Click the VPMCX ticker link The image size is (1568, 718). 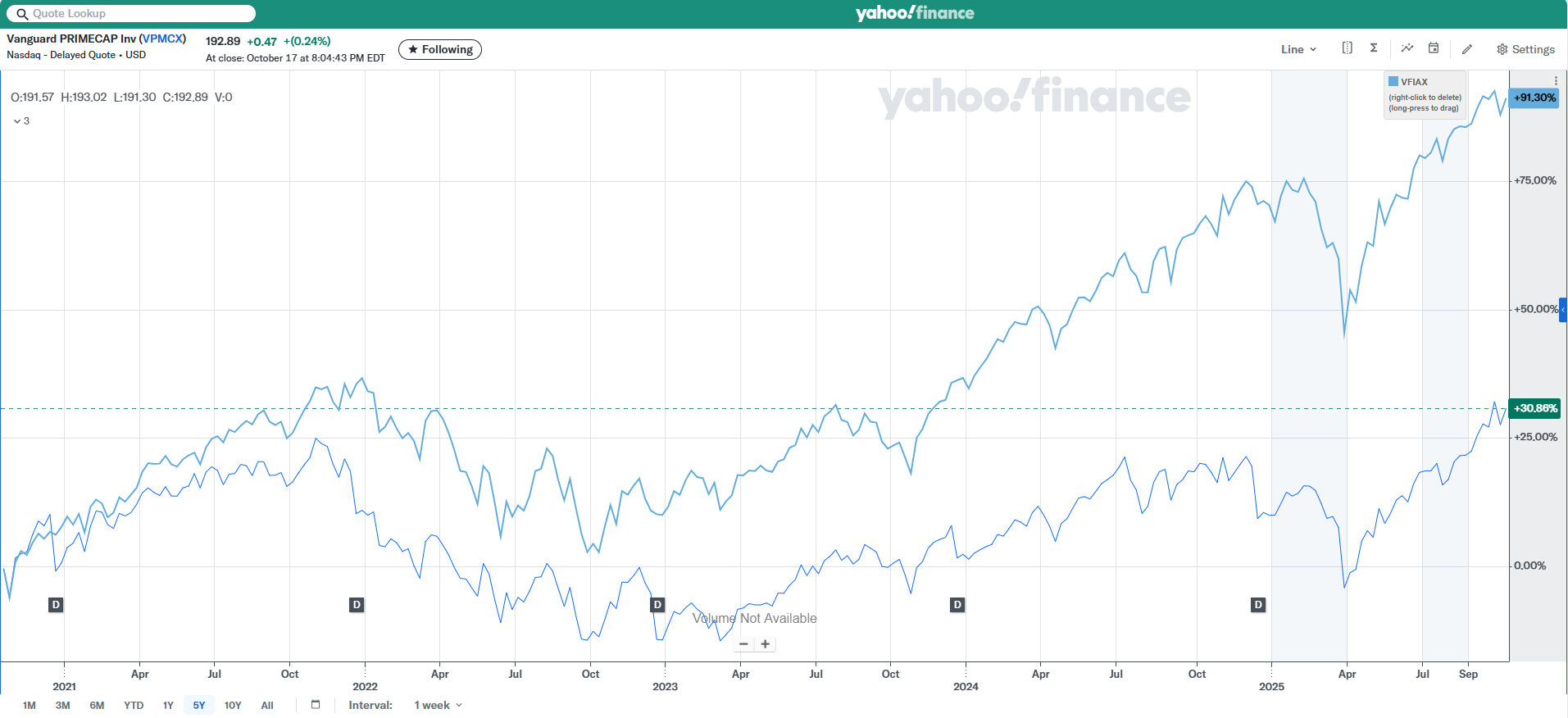[x=162, y=39]
